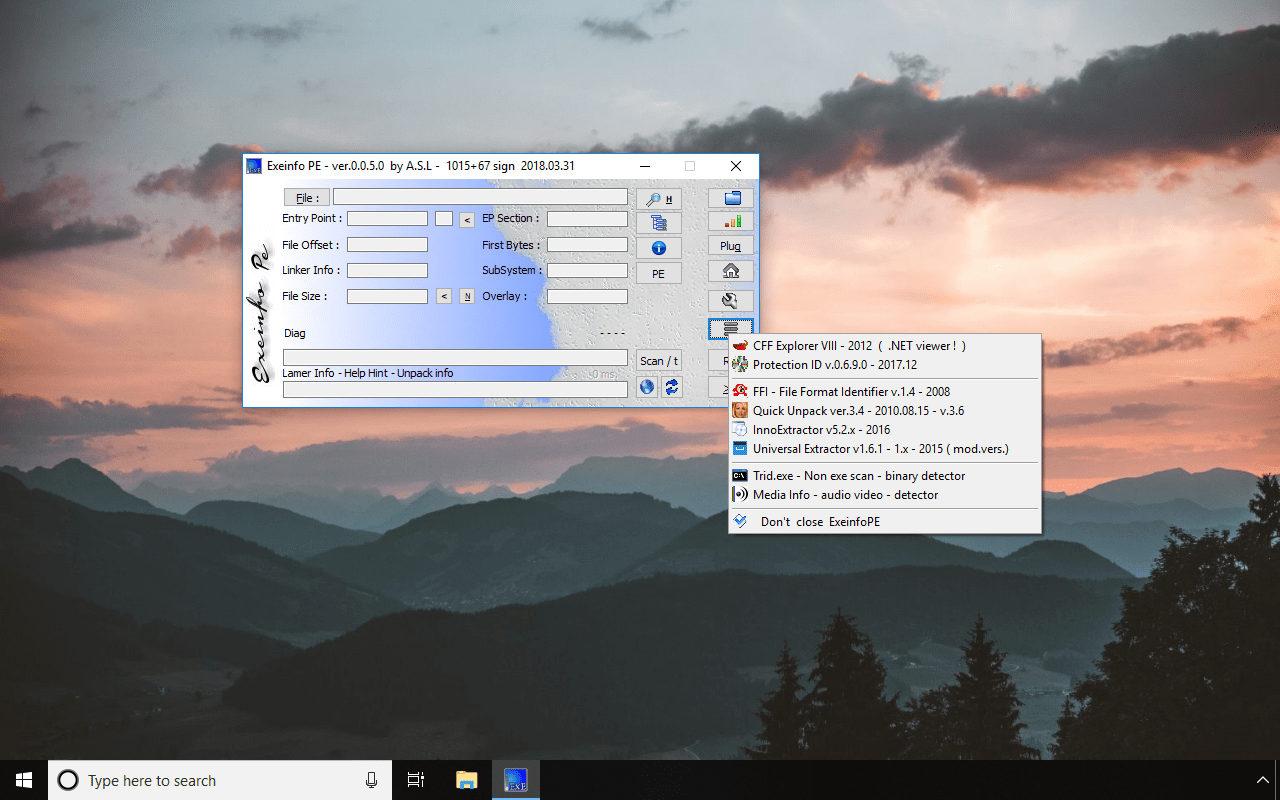Screen dimensions: 1280x800
Task: Click the Scan / t button
Action: (658, 361)
